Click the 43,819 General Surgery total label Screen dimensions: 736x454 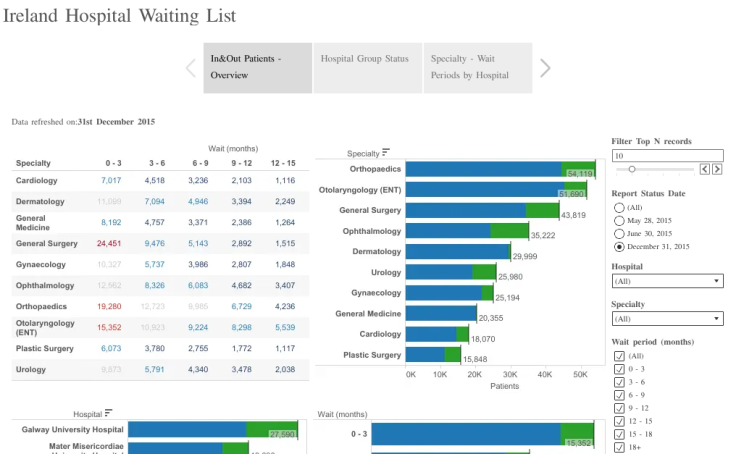(573, 215)
